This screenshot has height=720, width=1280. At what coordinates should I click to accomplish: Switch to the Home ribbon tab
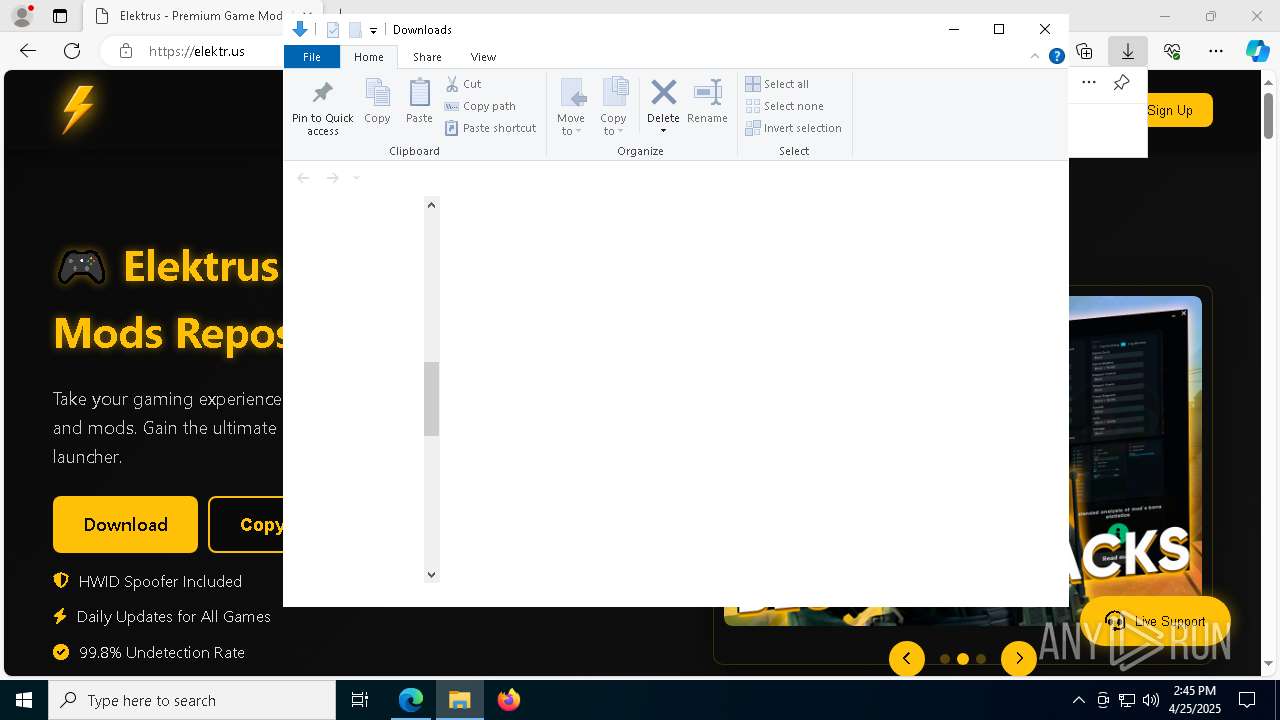(369, 57)
